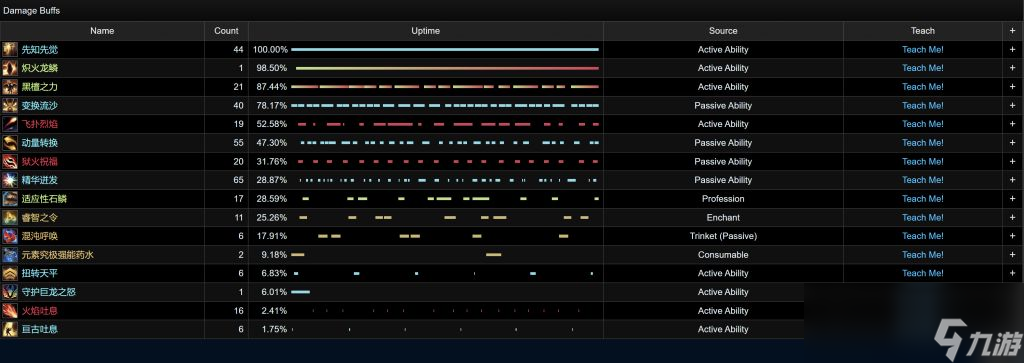Click the 元素究极强能药水 potion icon
1024x363 pixels.
10,255
